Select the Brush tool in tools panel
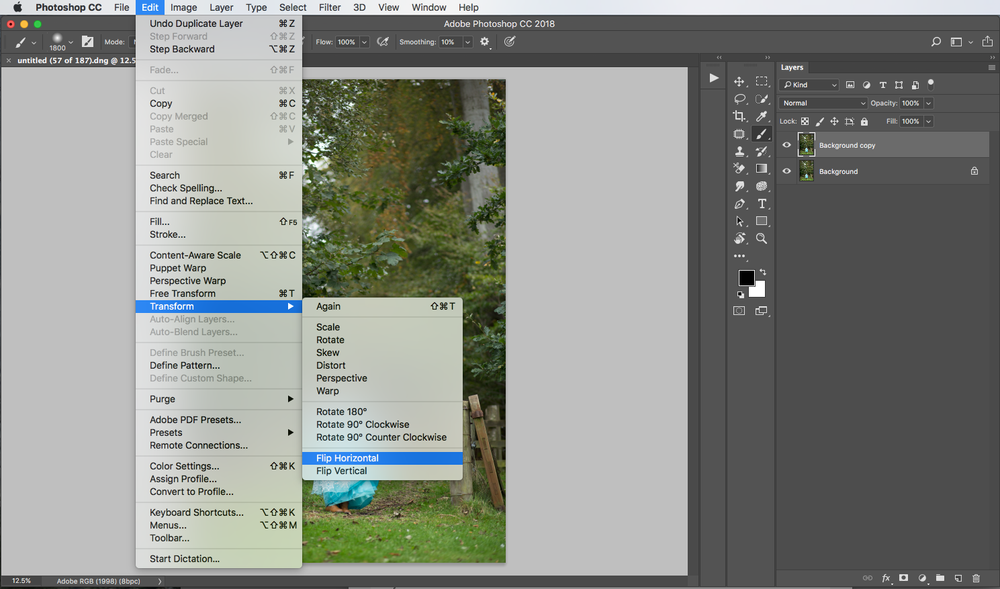 coord(761,134)
